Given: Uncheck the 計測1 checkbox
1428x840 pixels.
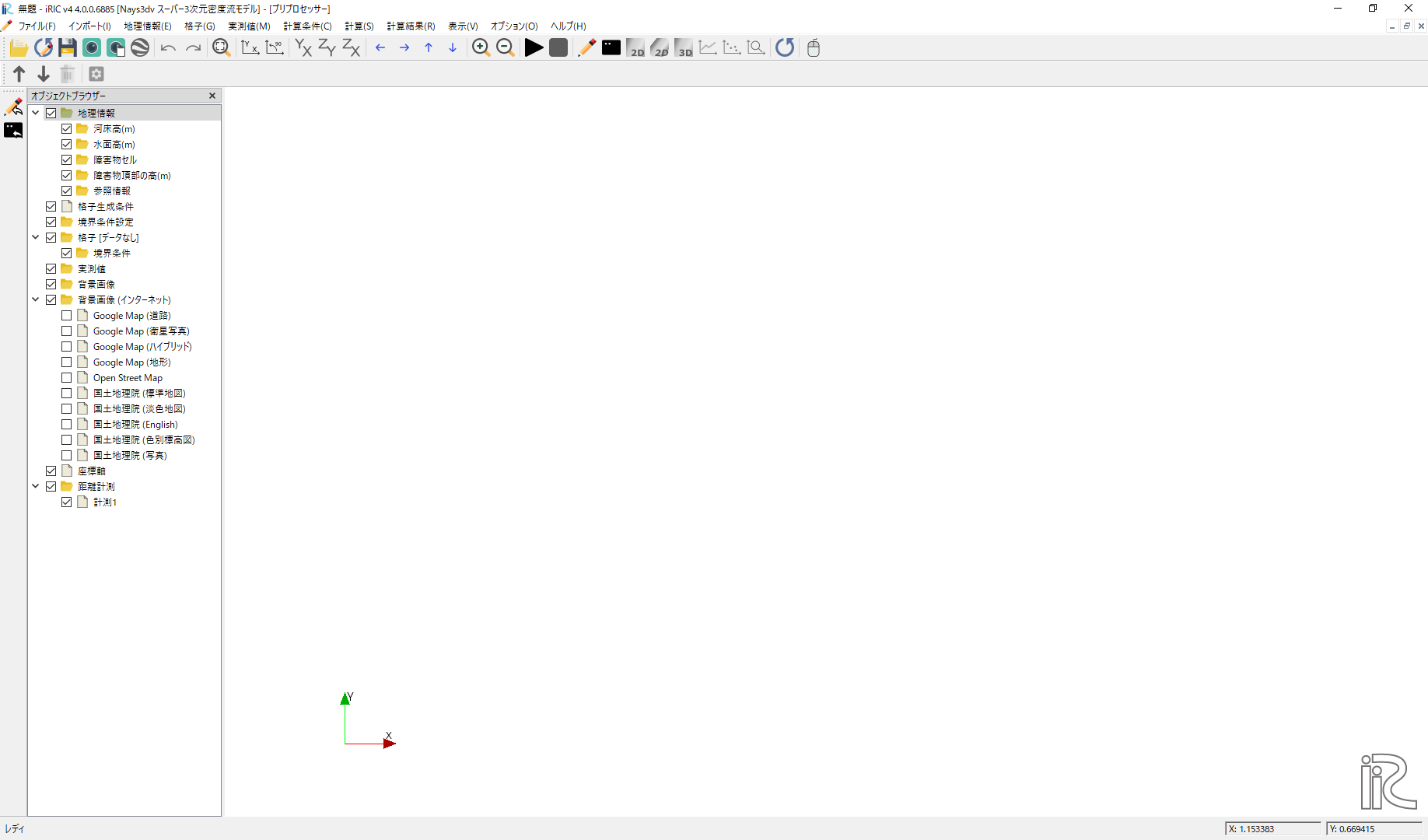Looking at the screenshot, I should point(67,502).
